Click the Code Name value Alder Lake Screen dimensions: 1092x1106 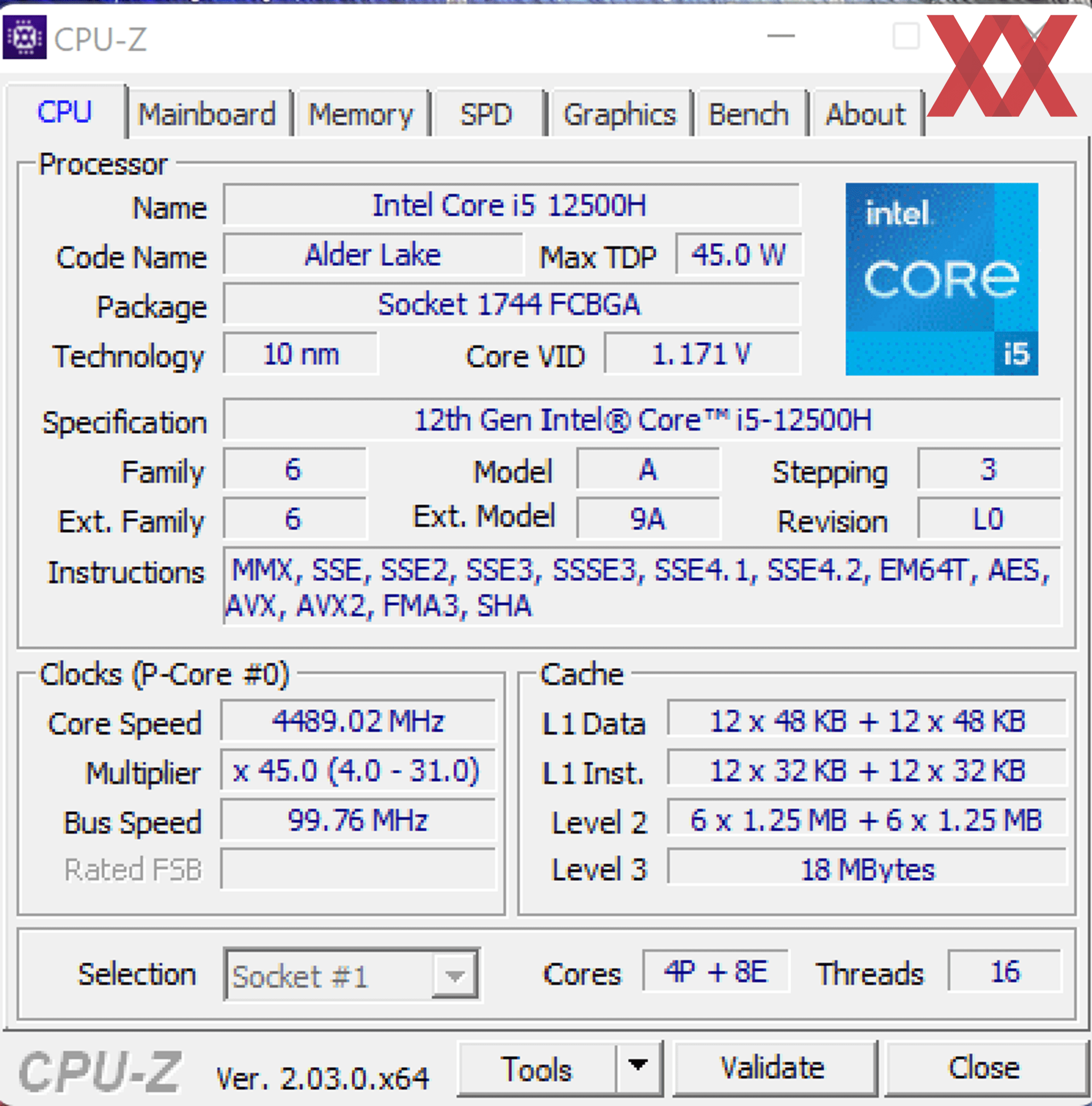(x=373, y=254)
